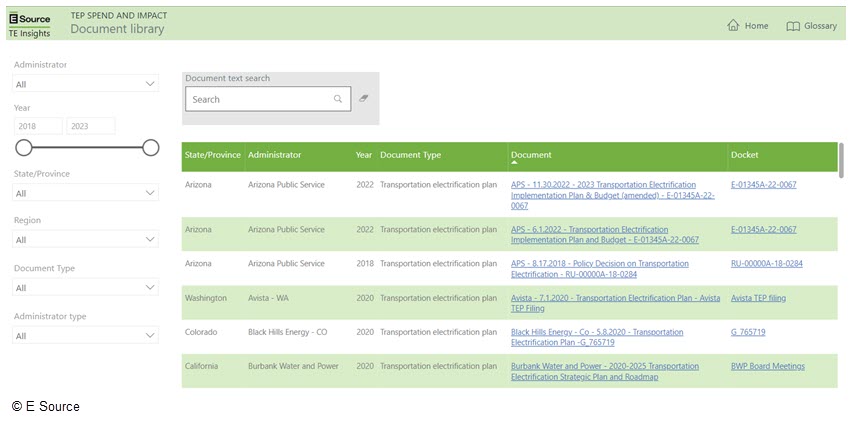Open docket RU-00000A-18-0284 link
Screen dimensions: 852x422
click(767, 263)
